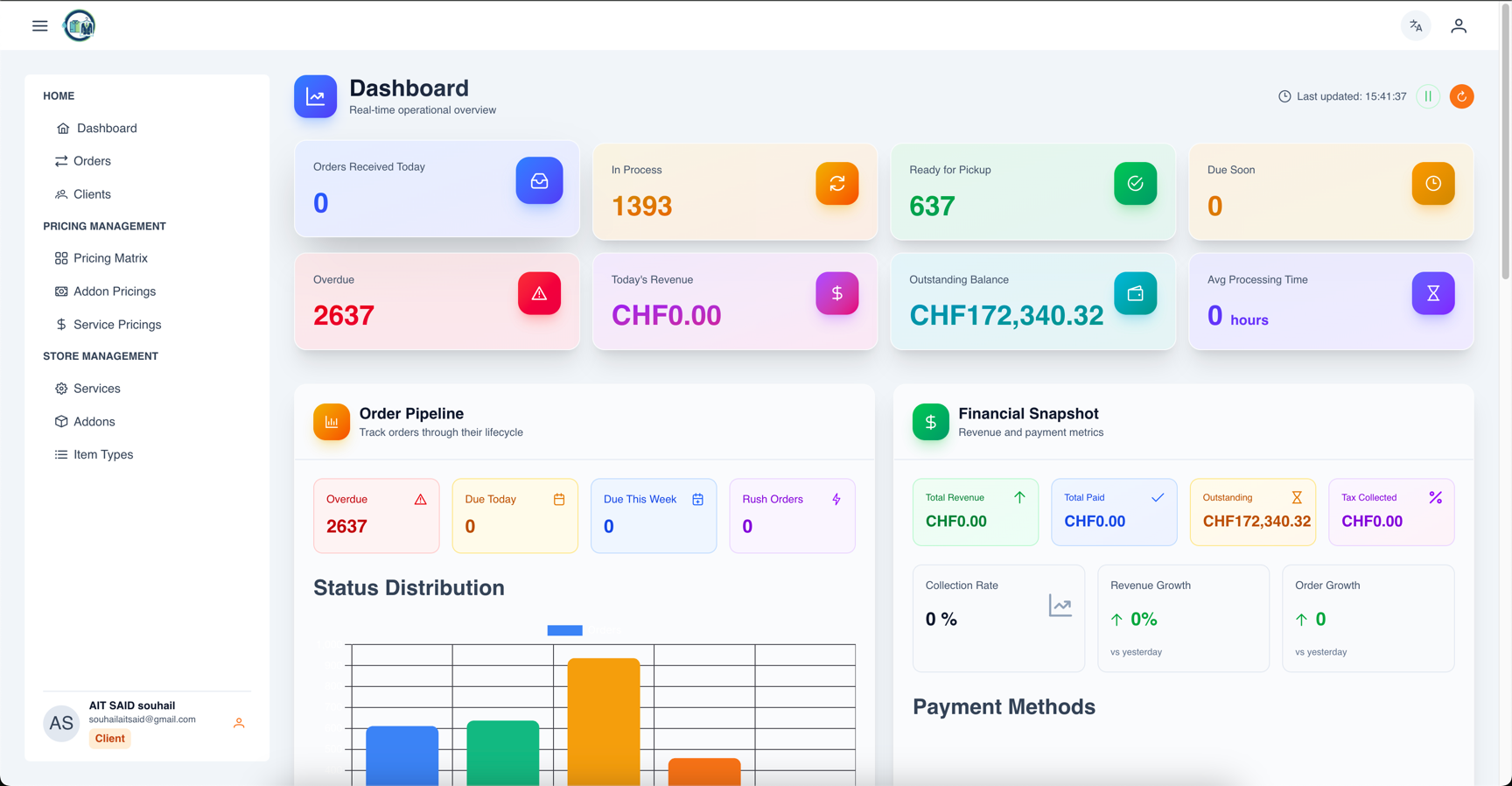Go to Dashboard in the sidebar
The width and height of the screenshot is (1512, 786).
point(147,129)
